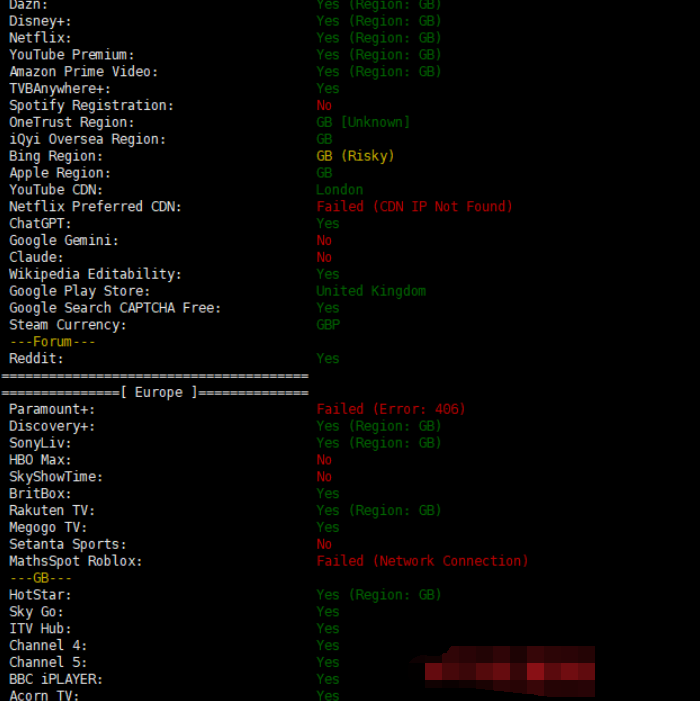Select the 'Failed (Network Connection)' text
Screen dimensions: 700x701
point(422,561)
